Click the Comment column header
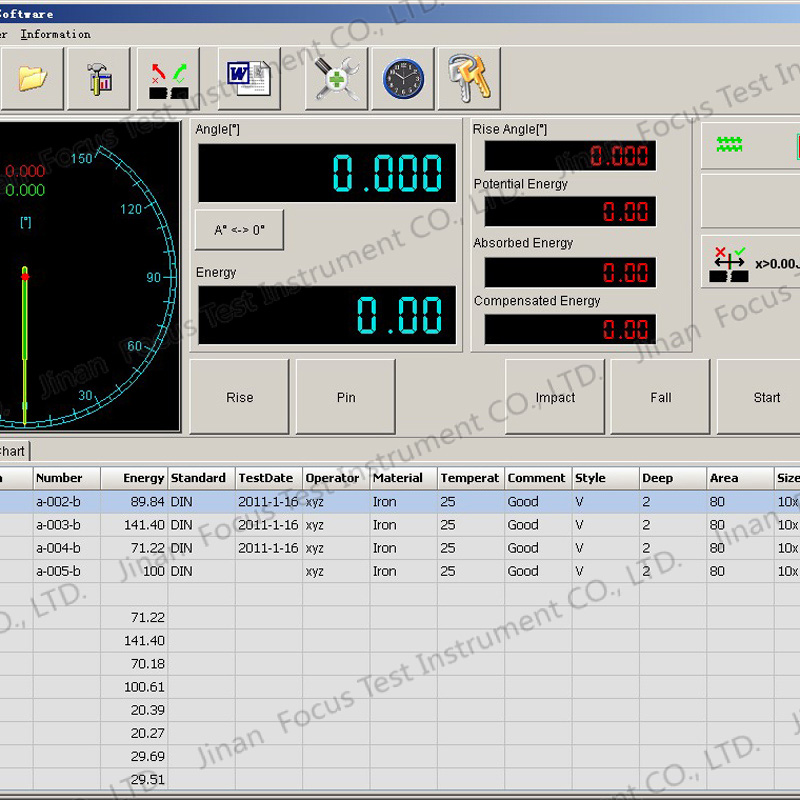The width and height of the screenshot is (800, 800). (538, 478)
